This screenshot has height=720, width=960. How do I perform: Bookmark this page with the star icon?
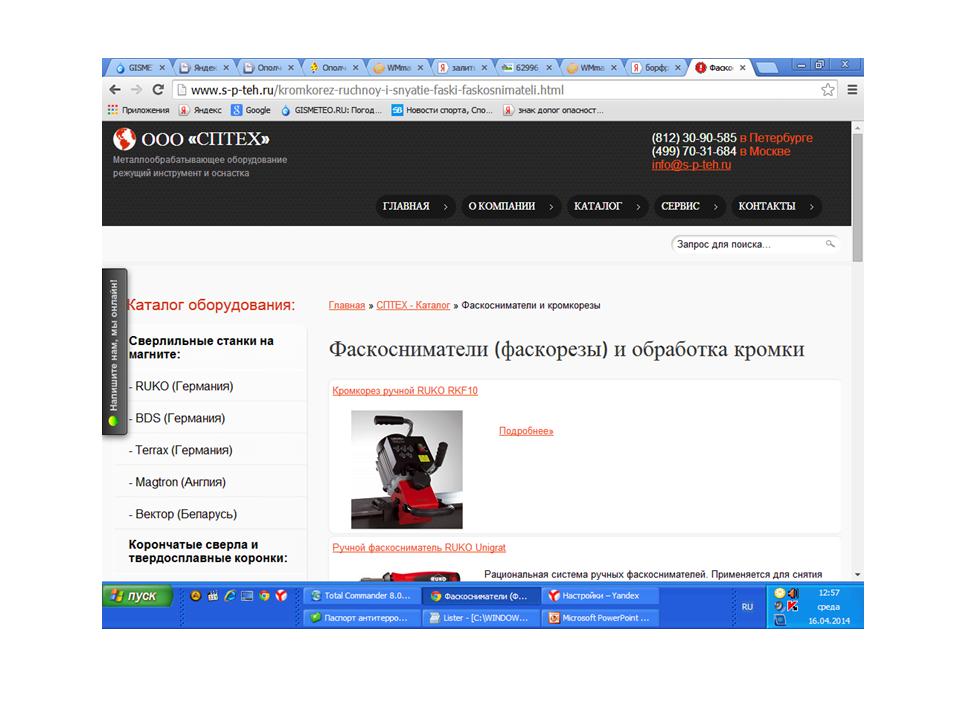coord(828,90)
